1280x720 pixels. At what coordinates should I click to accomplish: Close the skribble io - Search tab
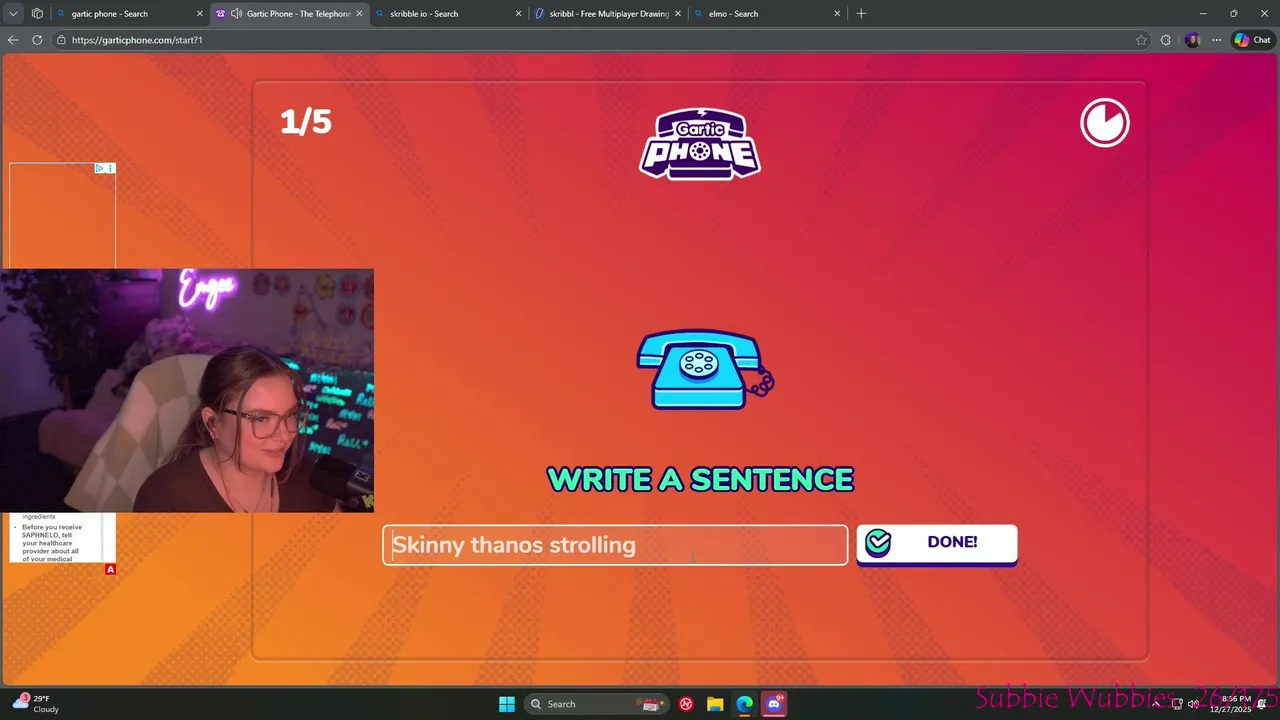(x=519, y=14)
